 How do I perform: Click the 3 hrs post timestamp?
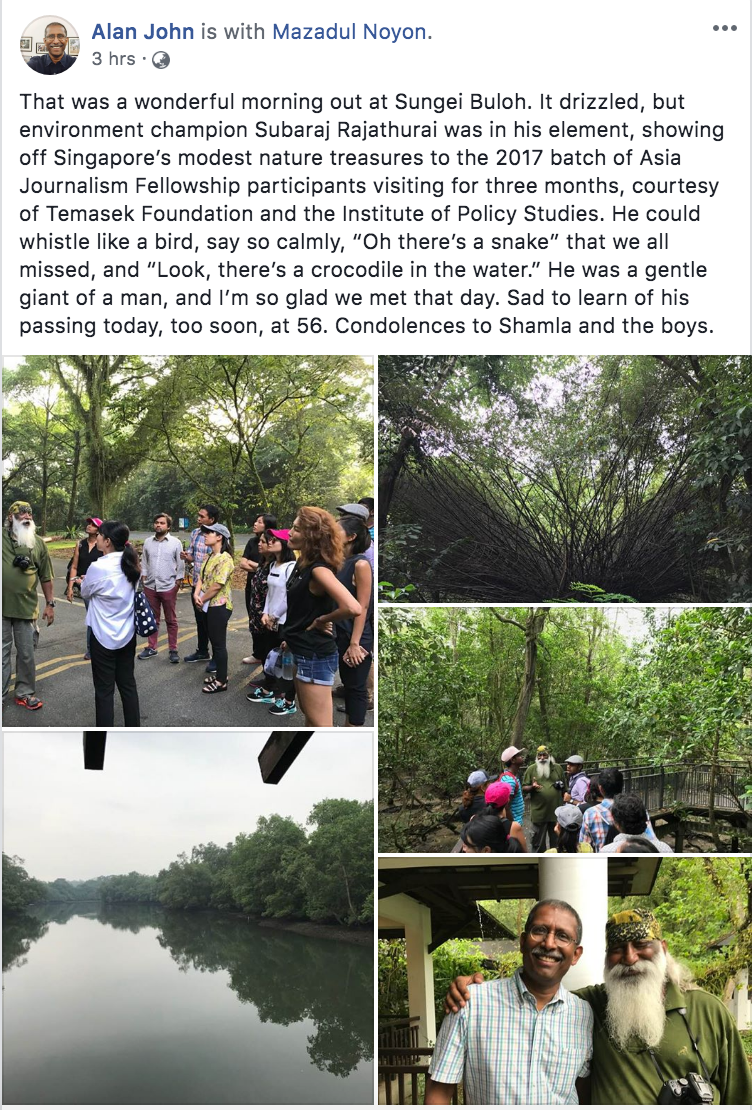[x=113, y=59]
